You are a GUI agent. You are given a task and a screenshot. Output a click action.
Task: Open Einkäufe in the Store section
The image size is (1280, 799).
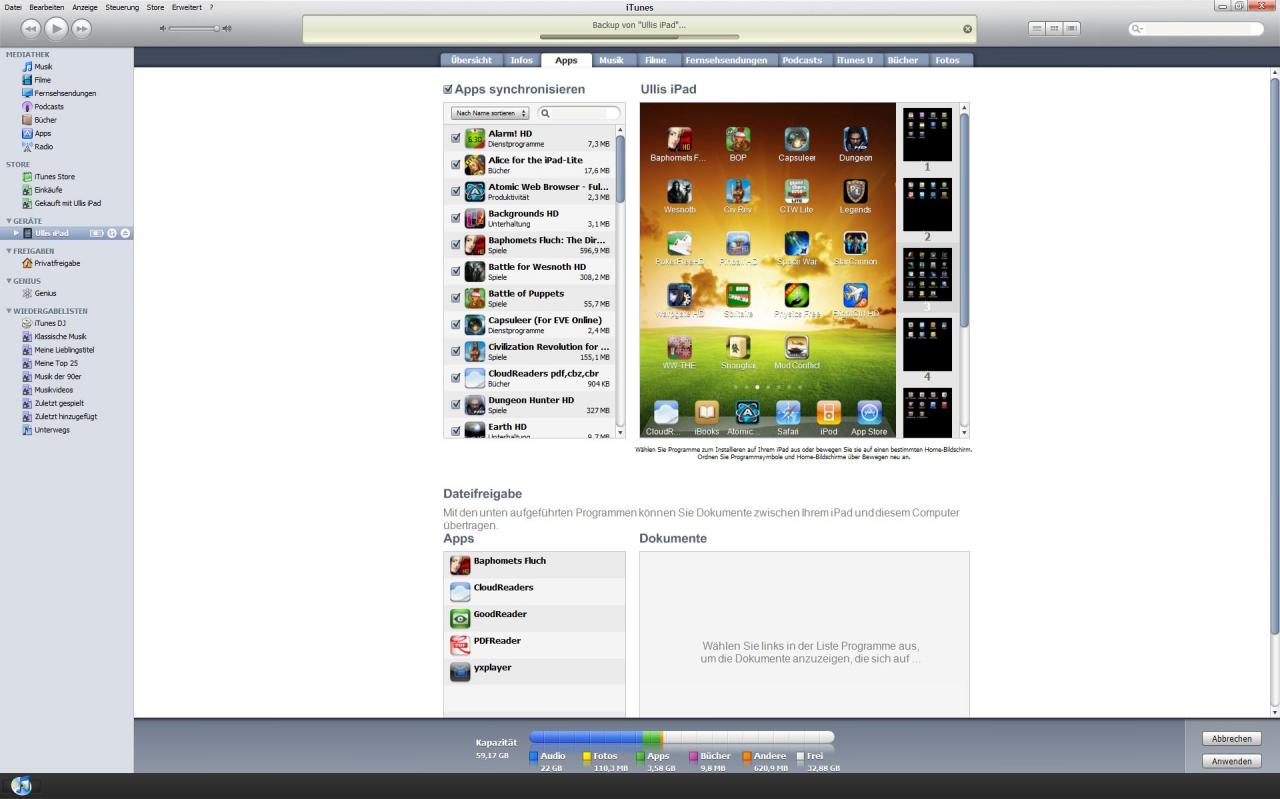48,190
